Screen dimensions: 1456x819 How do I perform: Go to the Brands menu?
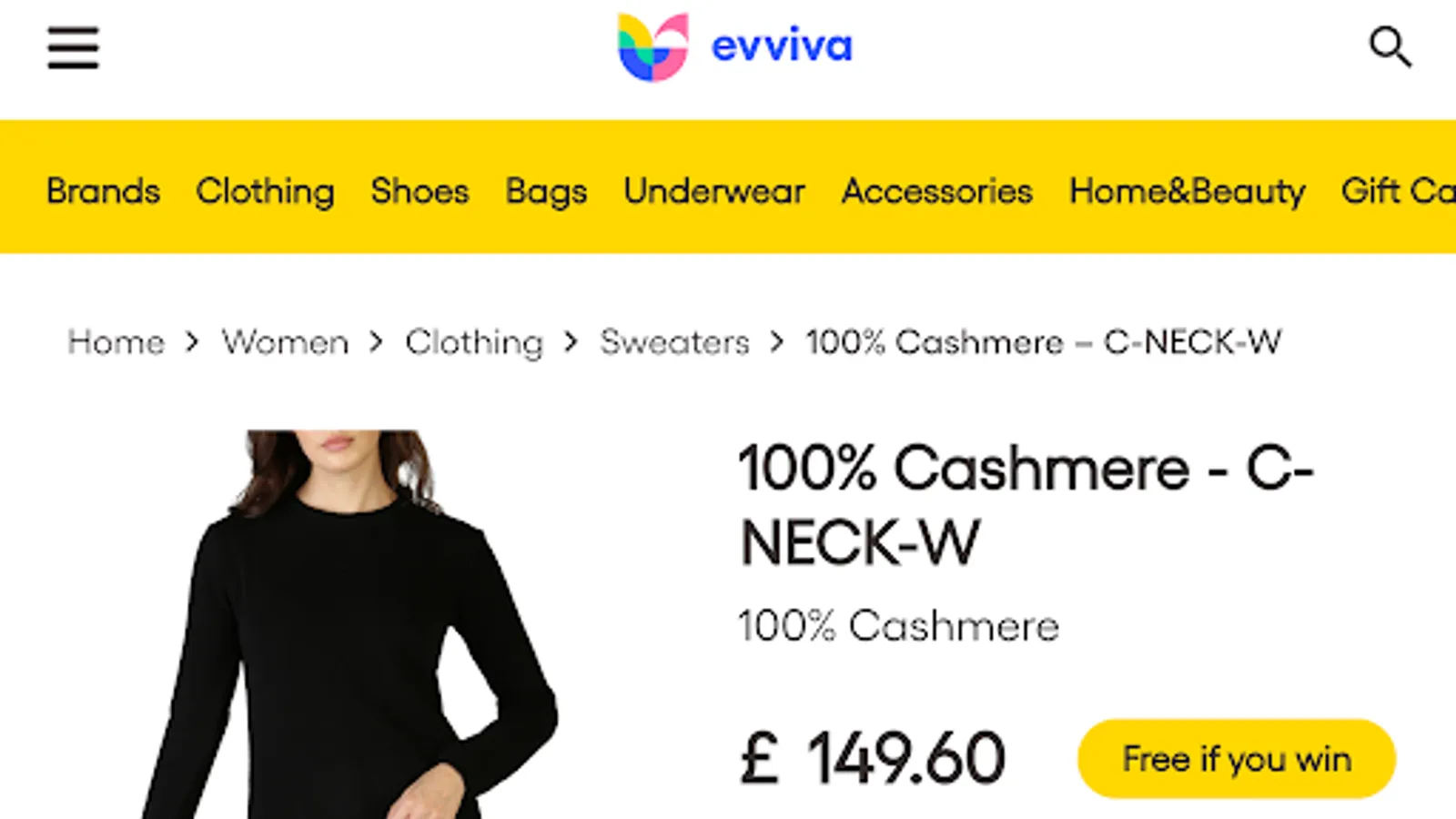coord(103,191)
